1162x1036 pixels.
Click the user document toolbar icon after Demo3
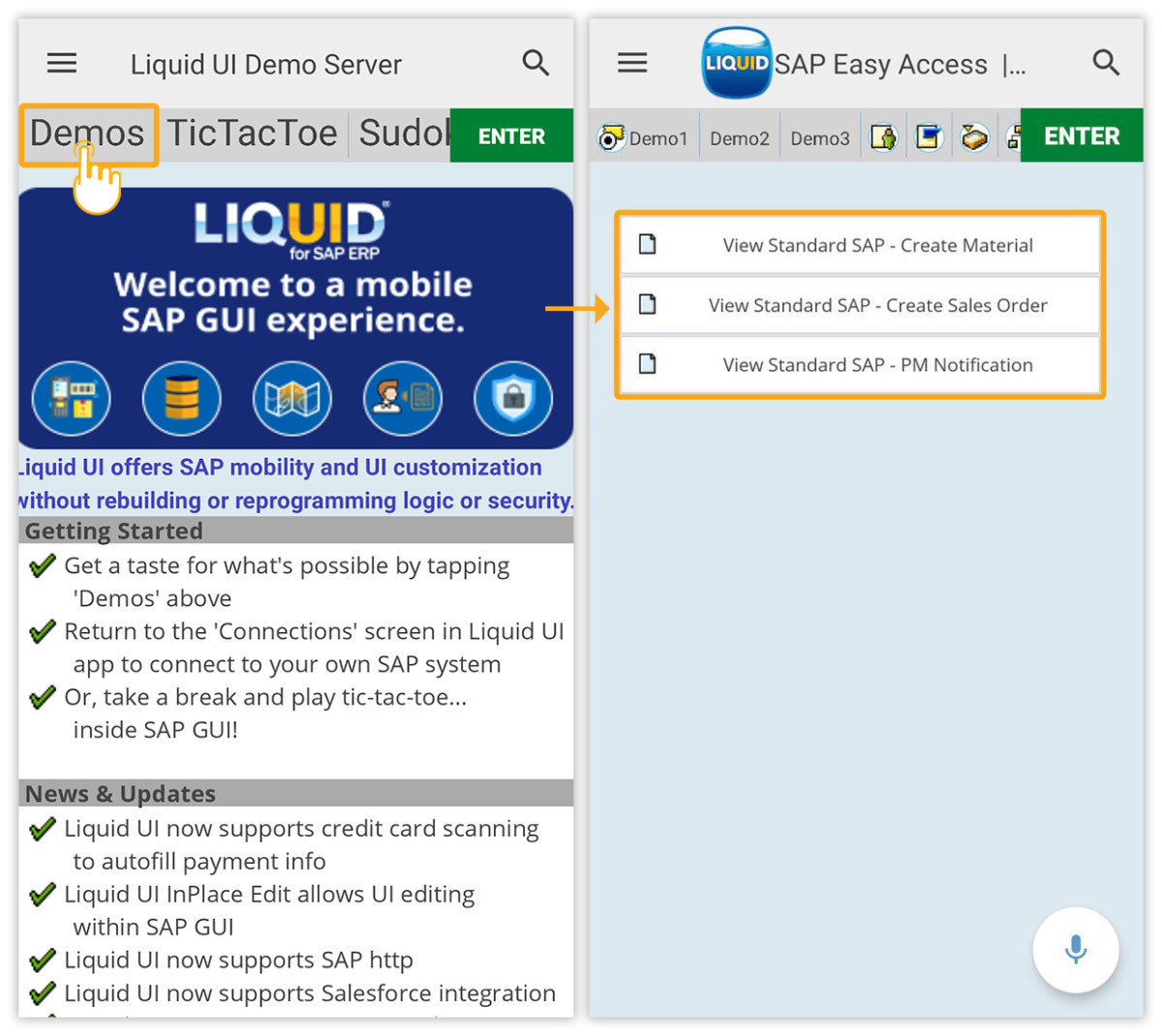click(x=883, y=137)
